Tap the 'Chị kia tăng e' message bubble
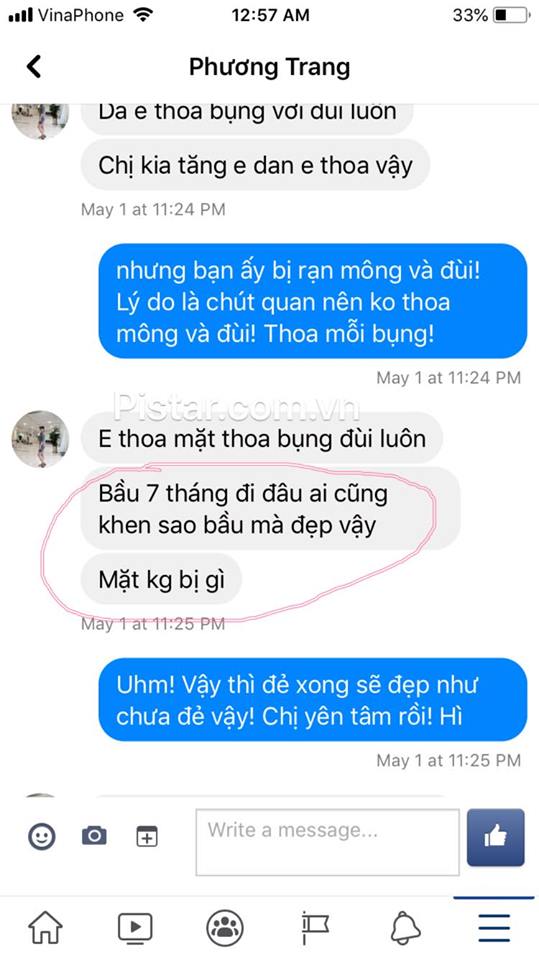 (x=255, y=165)
